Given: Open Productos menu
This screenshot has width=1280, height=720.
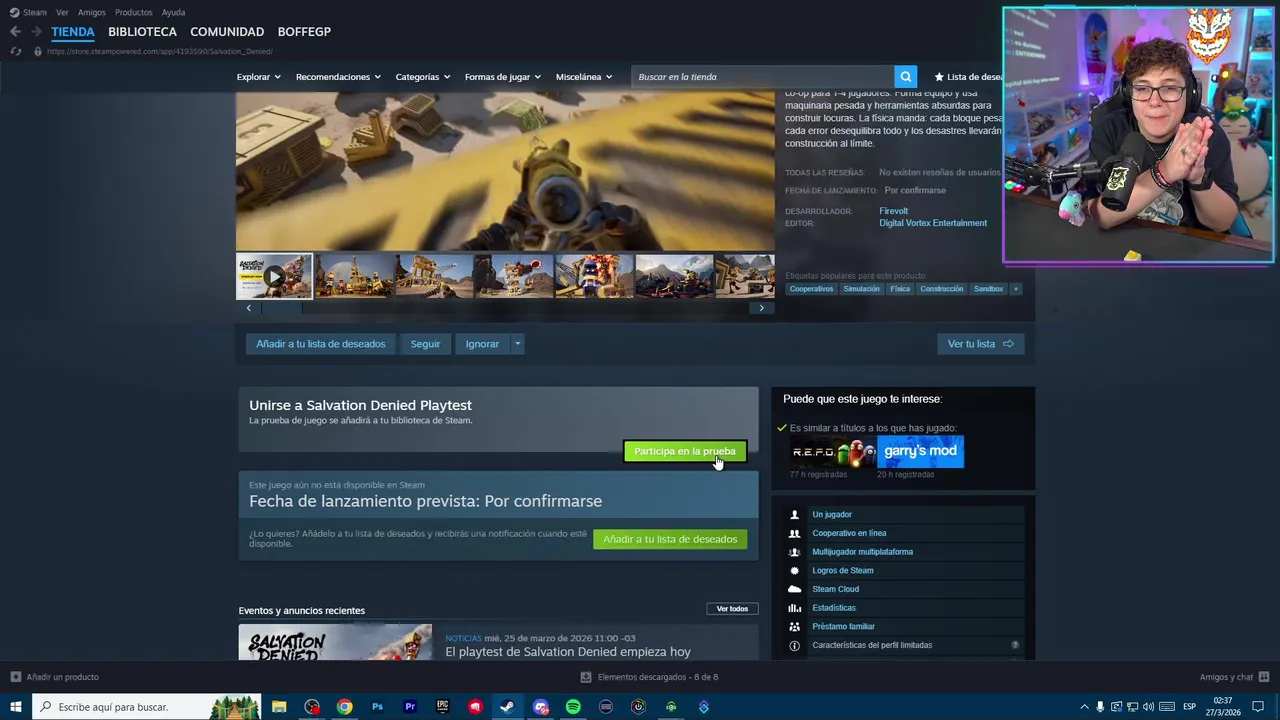Looking at the screenshot, I should pos(134,13).
